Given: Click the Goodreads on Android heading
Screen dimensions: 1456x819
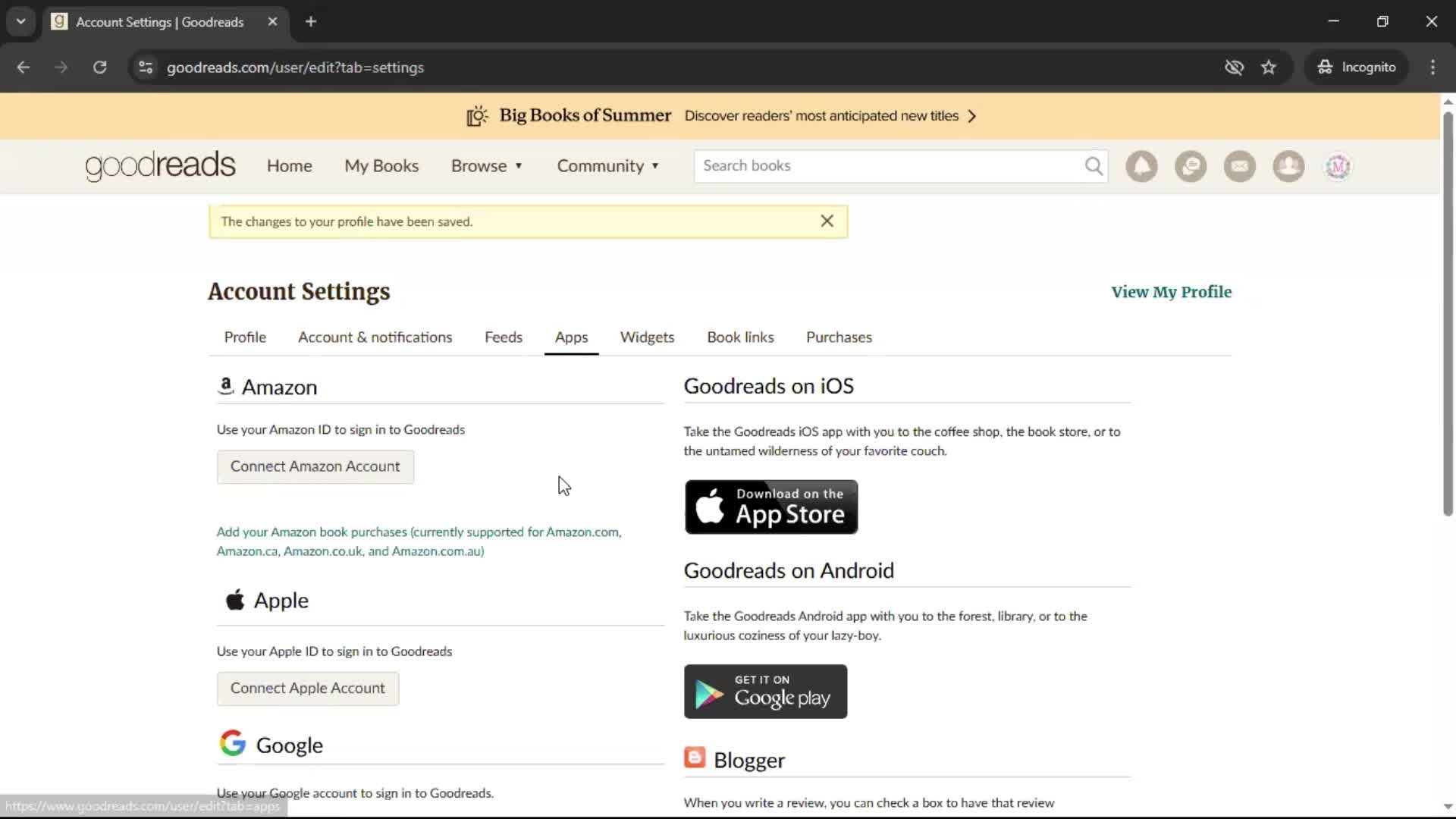Looking at the screenshot, I should tap(789, 570).
